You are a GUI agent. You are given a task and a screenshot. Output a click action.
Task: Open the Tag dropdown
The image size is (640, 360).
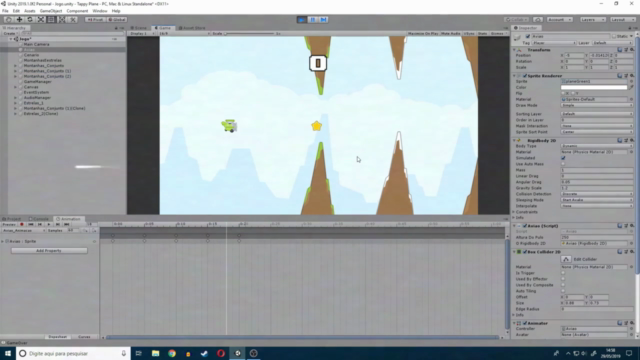pos(553,43)
